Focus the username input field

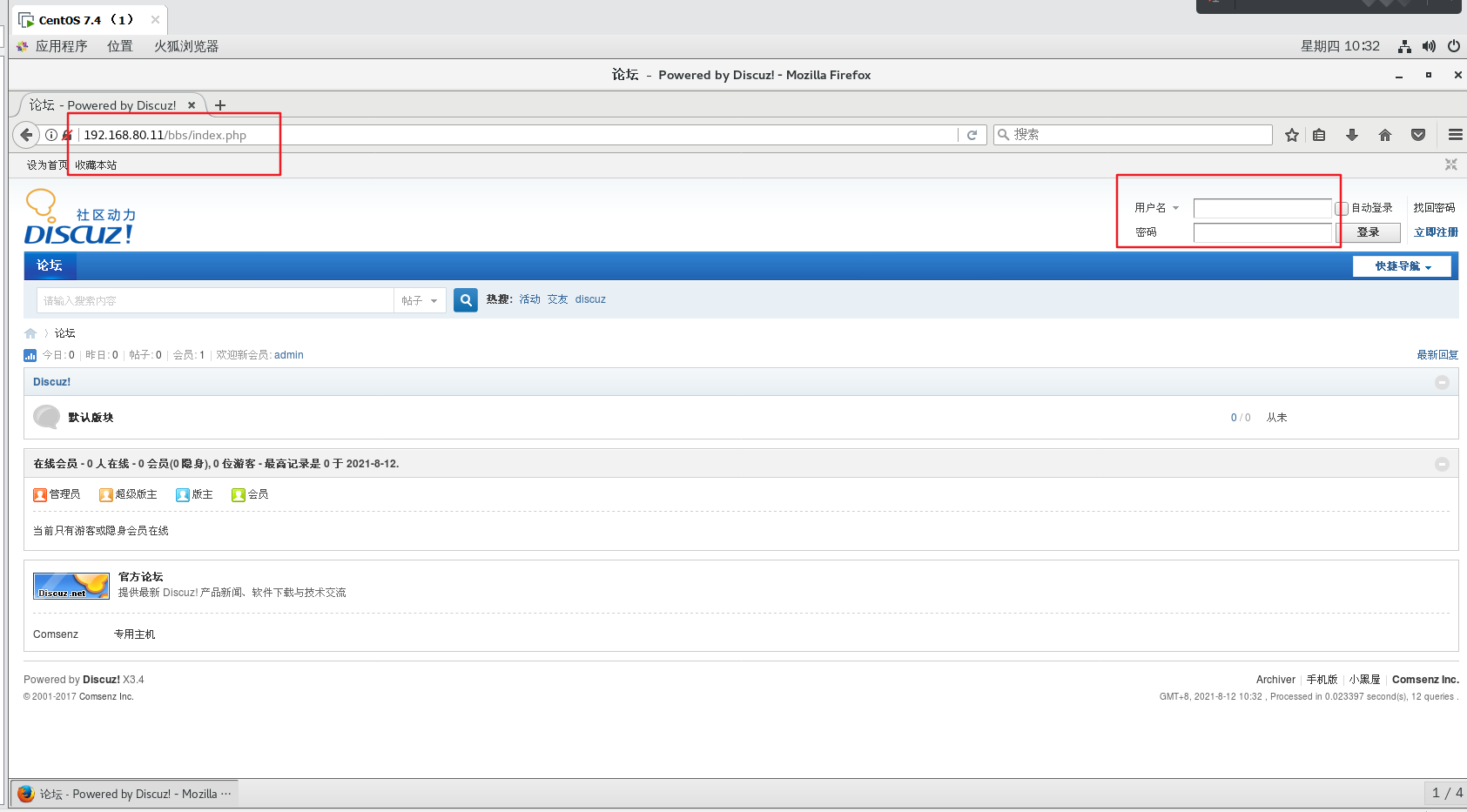pos(1262,208)
